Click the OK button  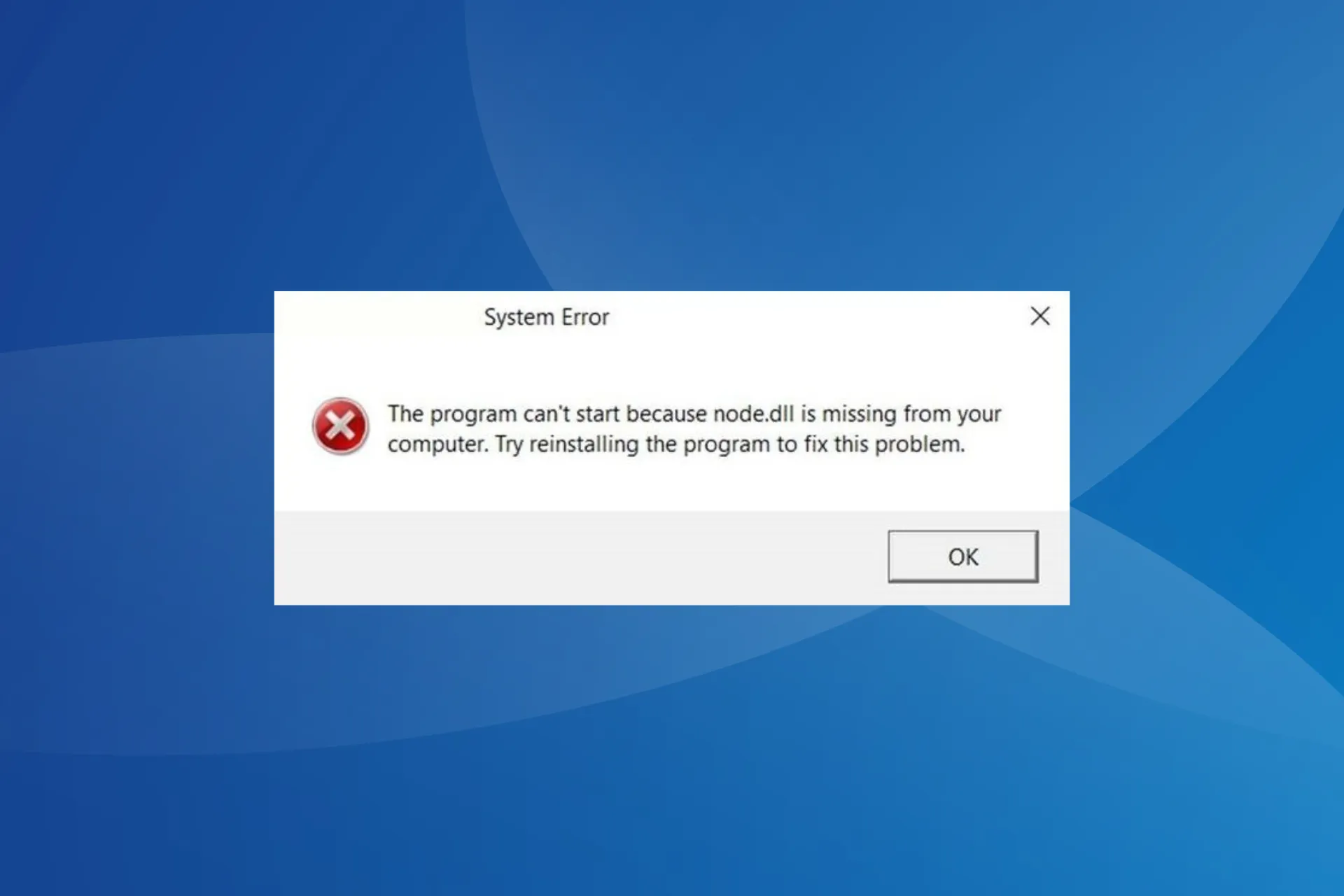click(x=962, y=556)
